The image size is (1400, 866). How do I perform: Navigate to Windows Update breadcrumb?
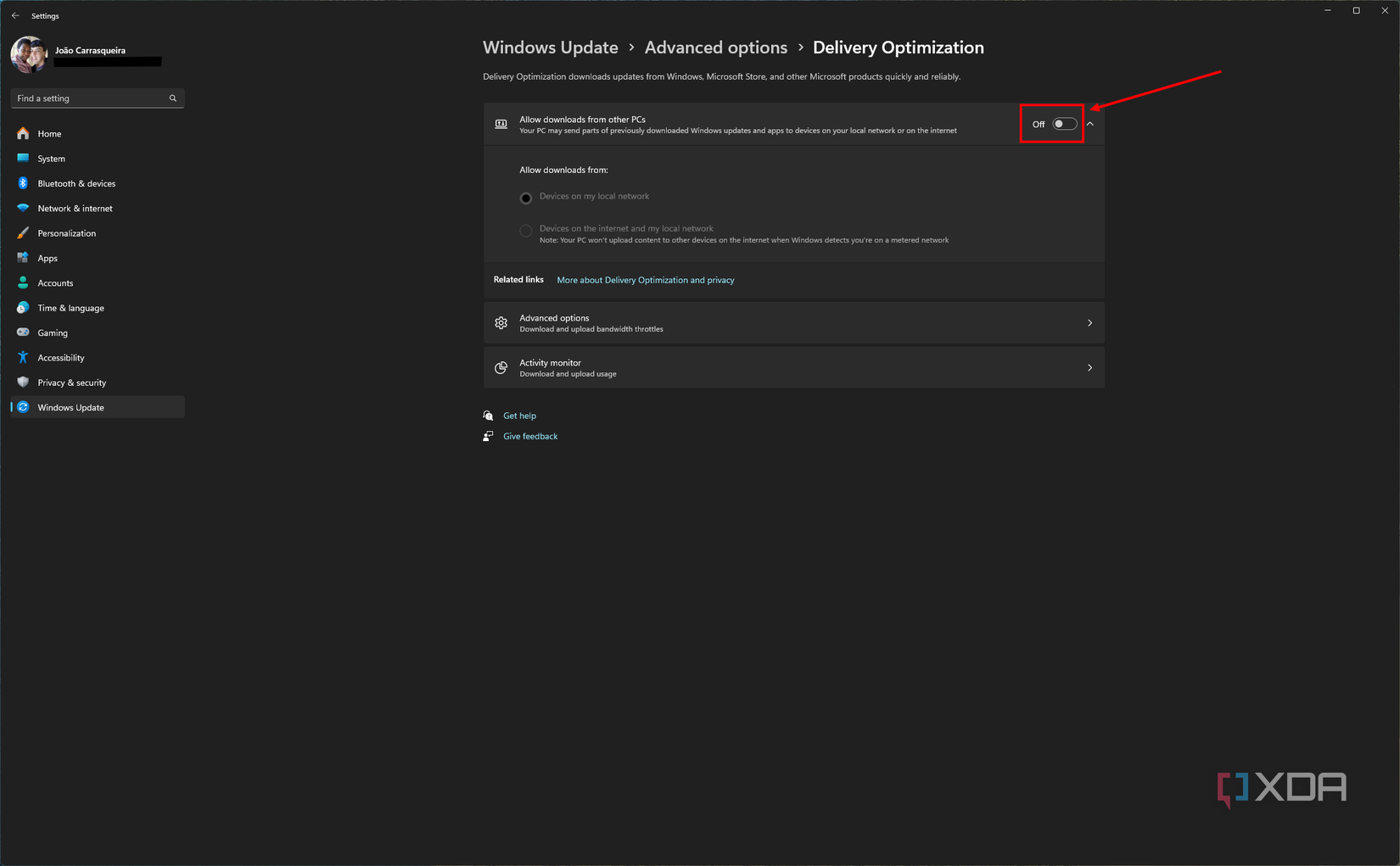pos(550,47)
